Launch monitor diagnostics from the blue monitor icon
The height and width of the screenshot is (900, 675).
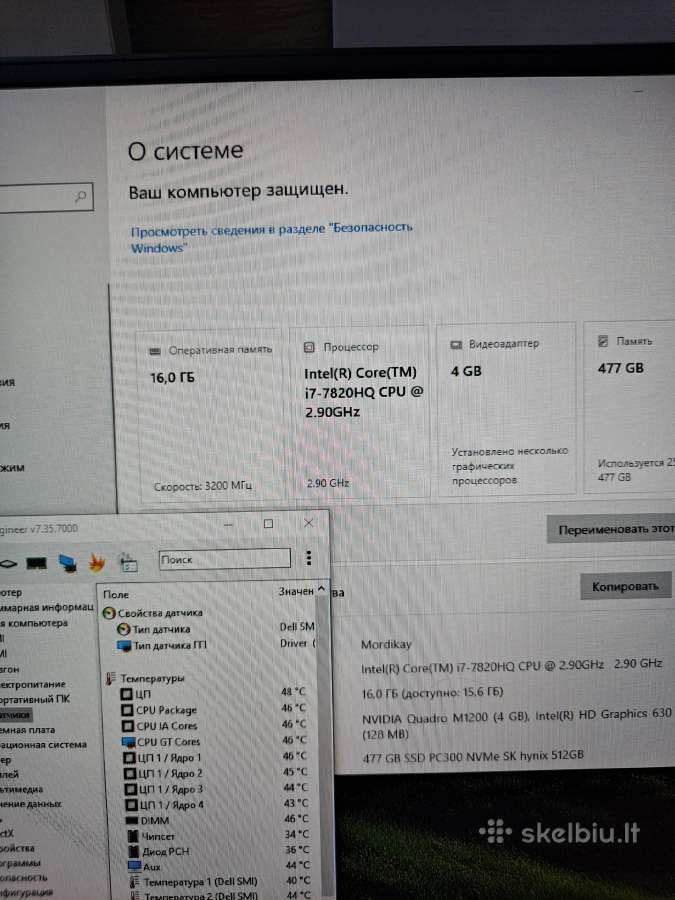[68, 563]
